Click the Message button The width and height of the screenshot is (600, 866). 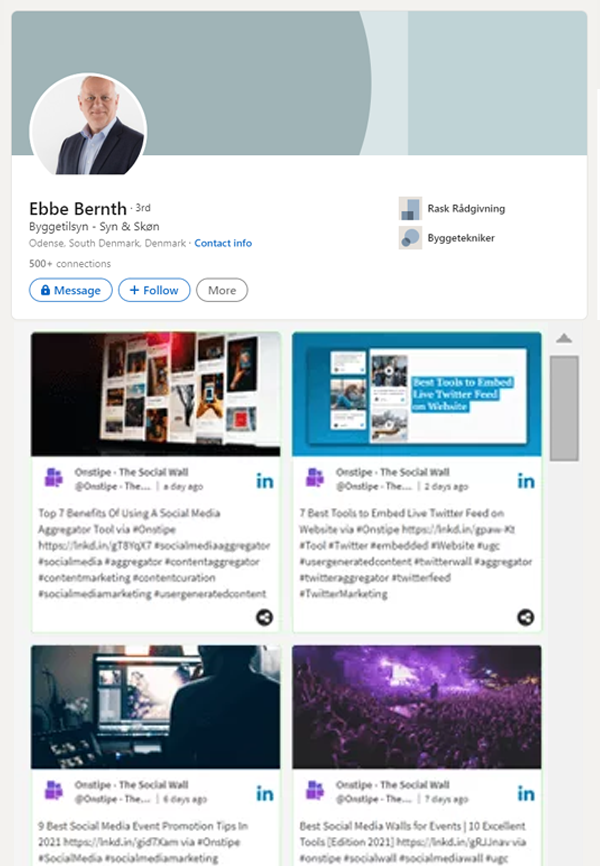point(71,290)
